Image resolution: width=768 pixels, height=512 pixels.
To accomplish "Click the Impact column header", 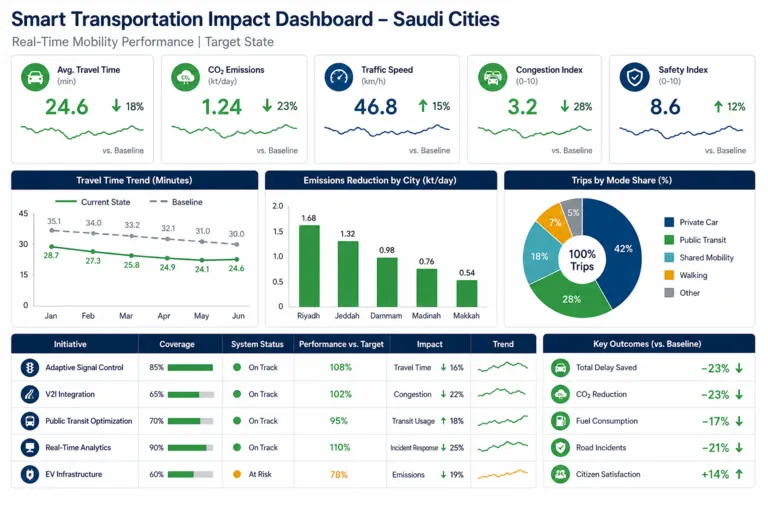I will click(430, 344).
